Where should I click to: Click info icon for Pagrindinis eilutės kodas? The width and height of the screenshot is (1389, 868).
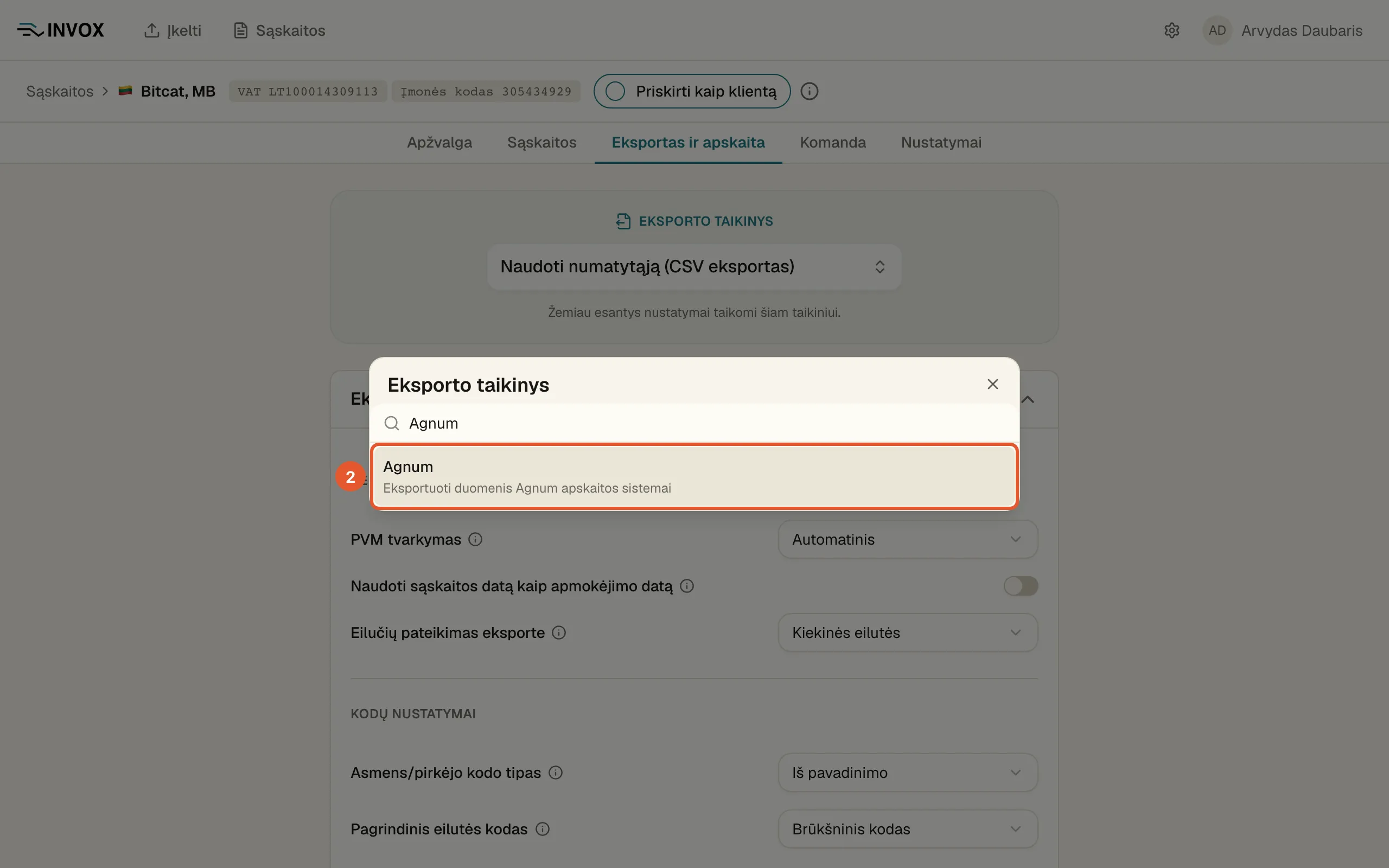(x=543, y=829)
